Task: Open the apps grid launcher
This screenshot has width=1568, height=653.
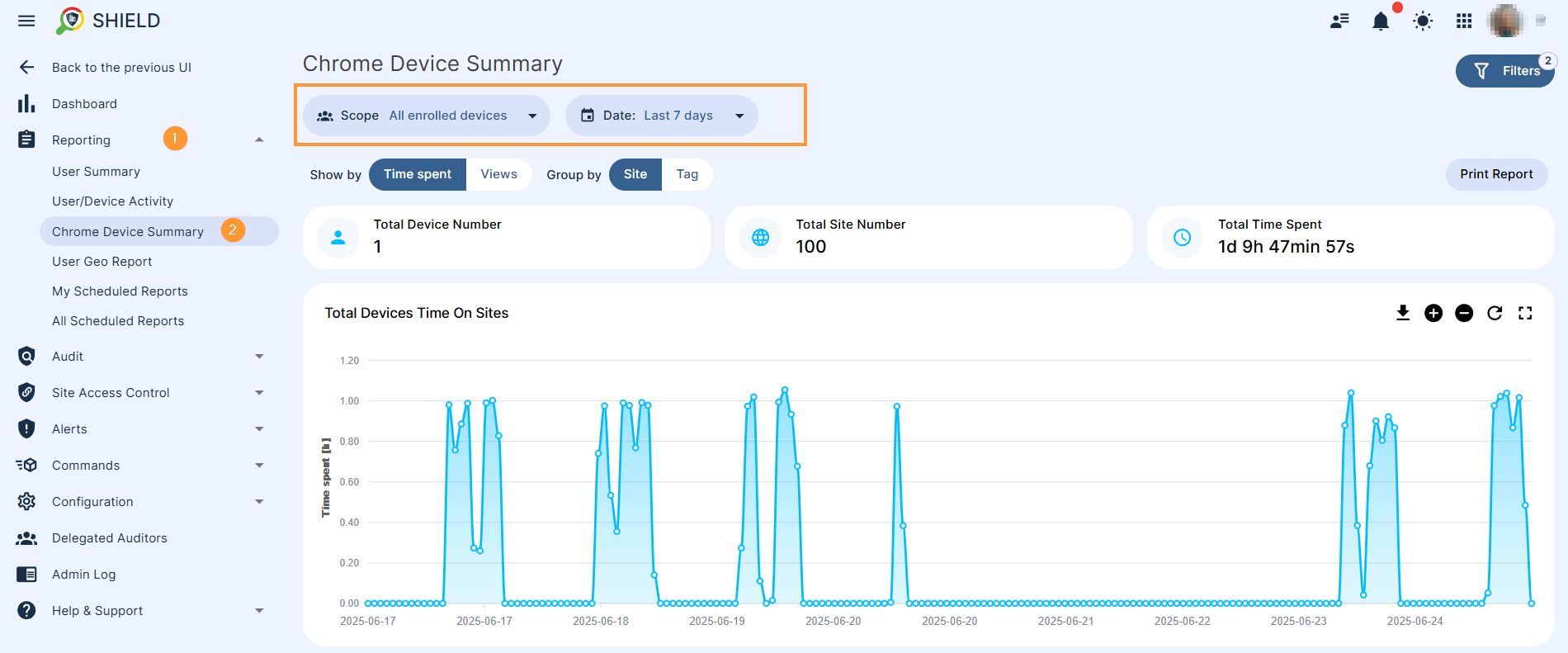Action: (1464, 21)
